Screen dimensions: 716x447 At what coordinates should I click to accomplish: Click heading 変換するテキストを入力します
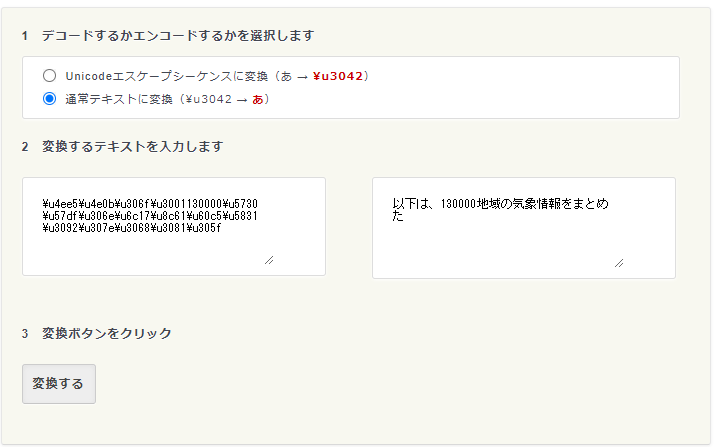(x=132, y=147)
